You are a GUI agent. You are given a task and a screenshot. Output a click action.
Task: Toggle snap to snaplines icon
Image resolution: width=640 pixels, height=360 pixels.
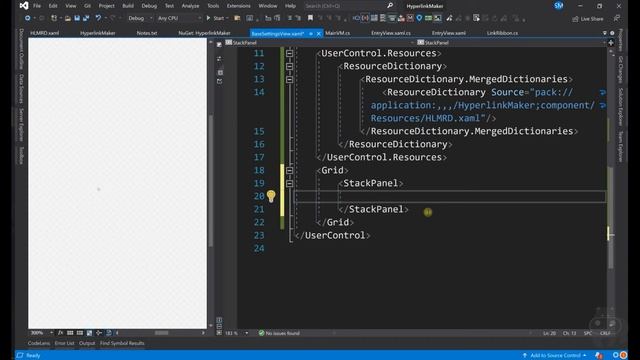click(99, 333)
